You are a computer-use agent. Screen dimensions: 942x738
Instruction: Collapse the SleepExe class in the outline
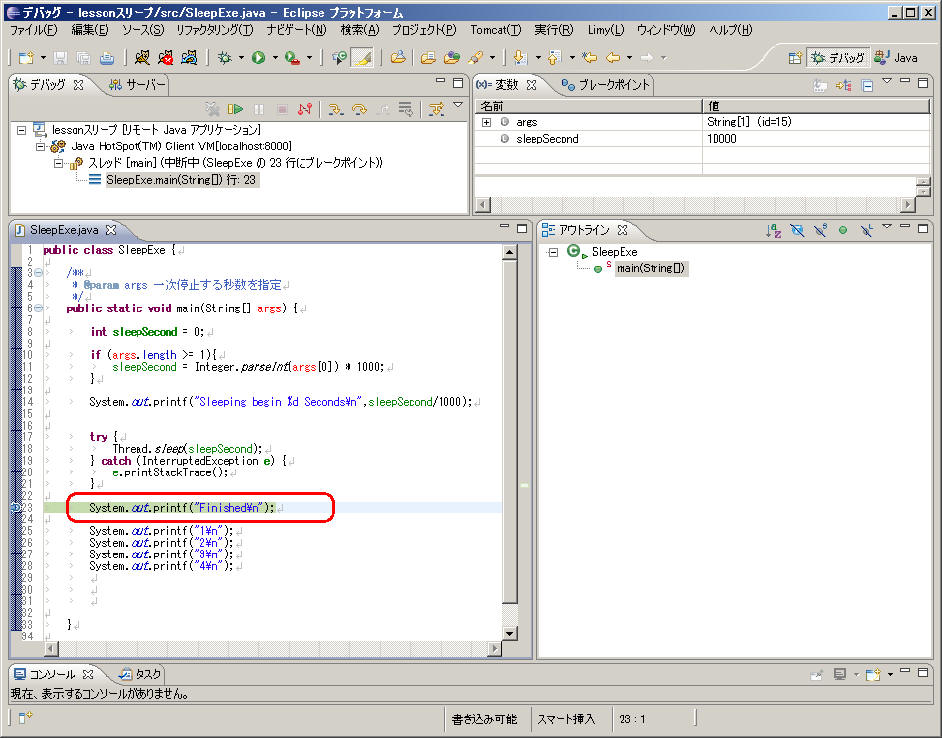click(551, 252)
